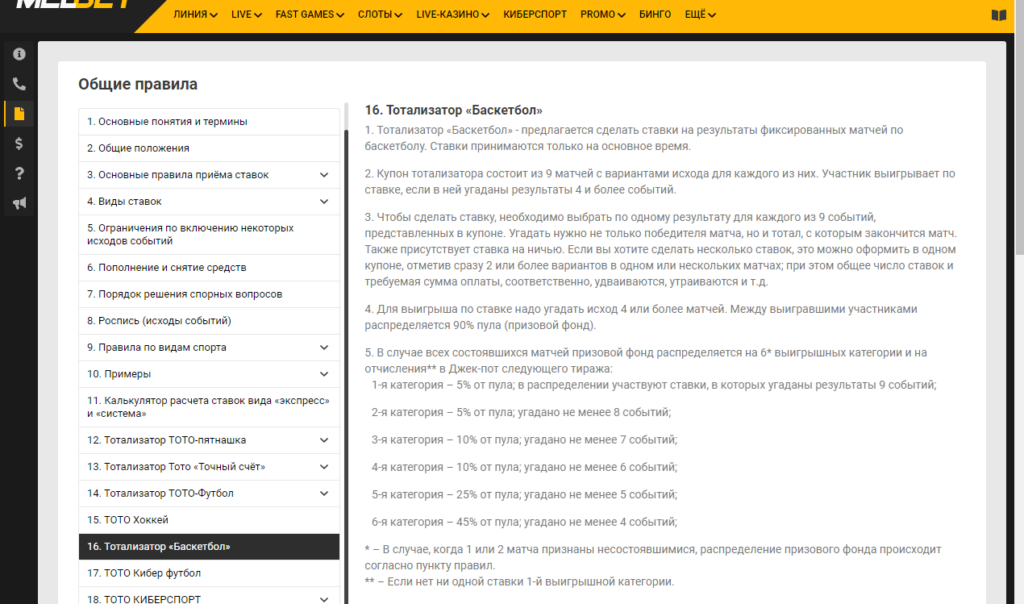Open the КИБЕРСПОРТ menu item
The width and height of the screenshot is (1024, 604).
point(535,14)
